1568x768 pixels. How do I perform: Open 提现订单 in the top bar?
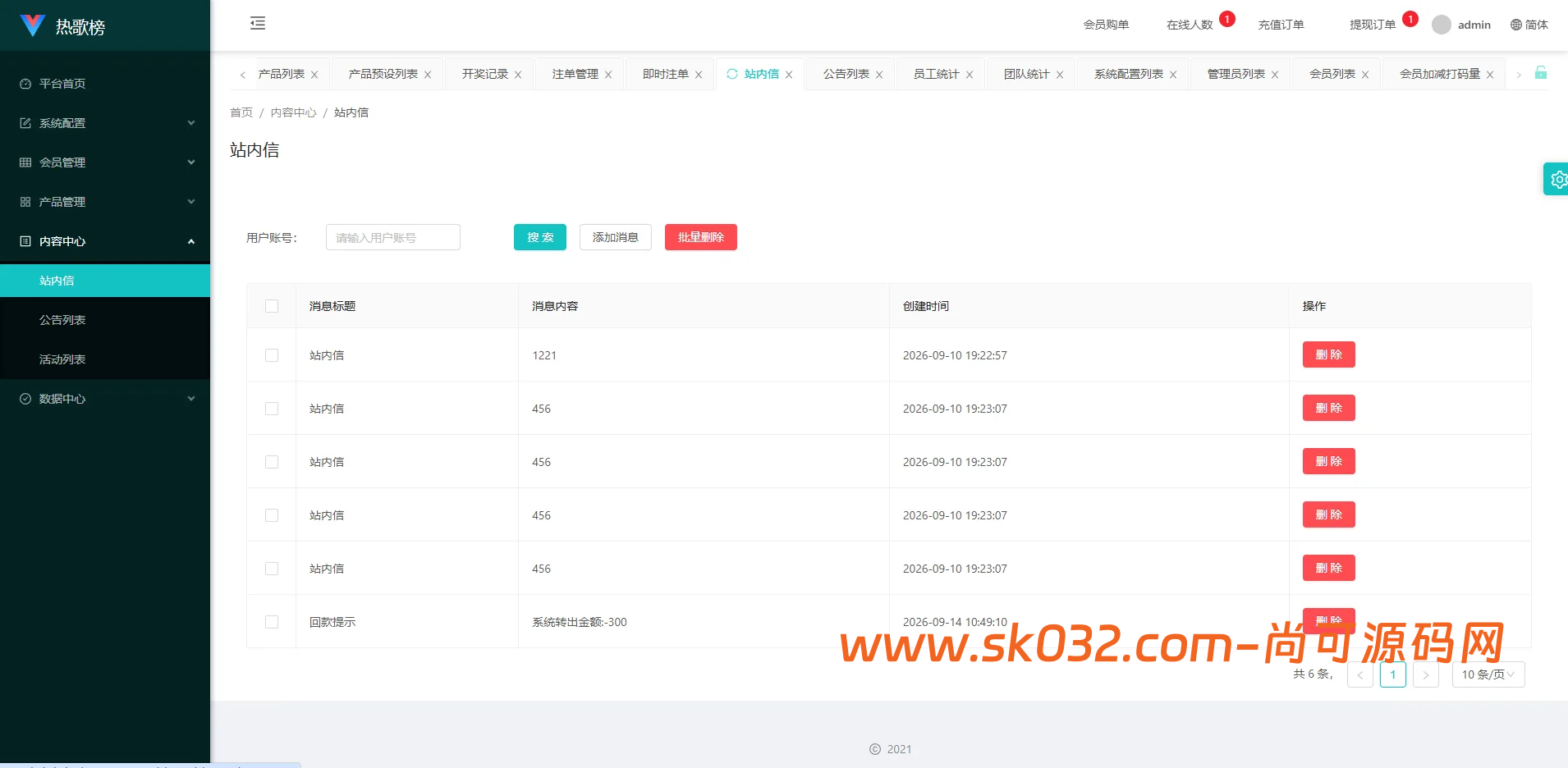click(1373, 25)
